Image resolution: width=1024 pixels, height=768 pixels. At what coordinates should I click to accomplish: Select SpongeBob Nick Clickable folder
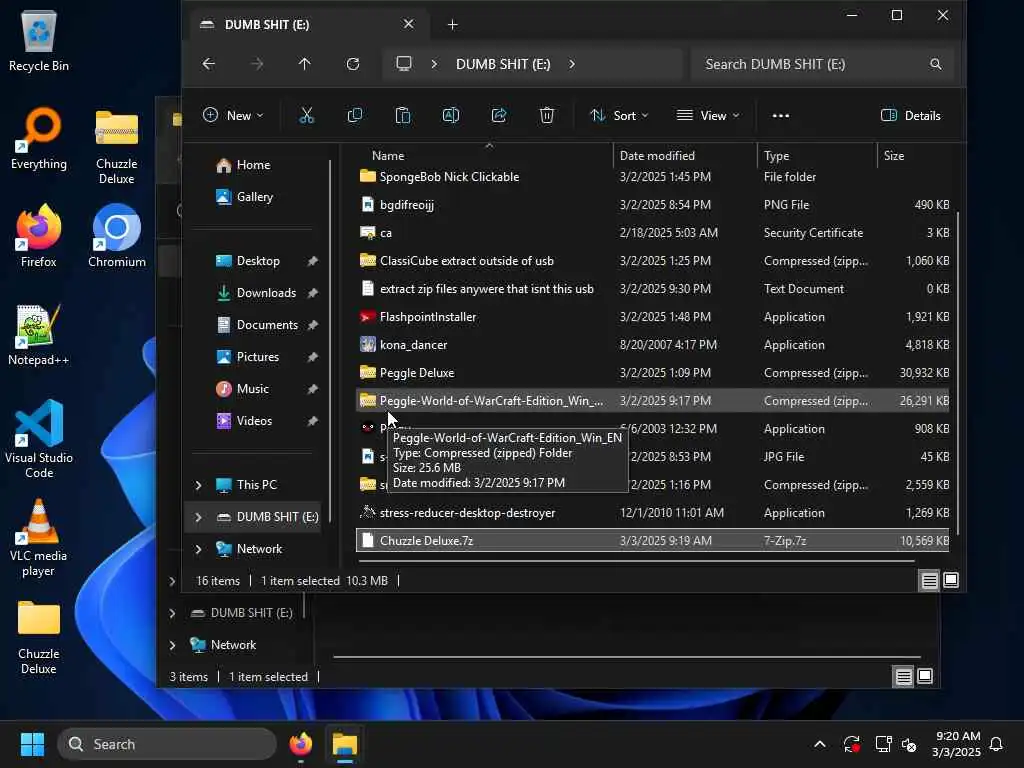coord(652,177)
